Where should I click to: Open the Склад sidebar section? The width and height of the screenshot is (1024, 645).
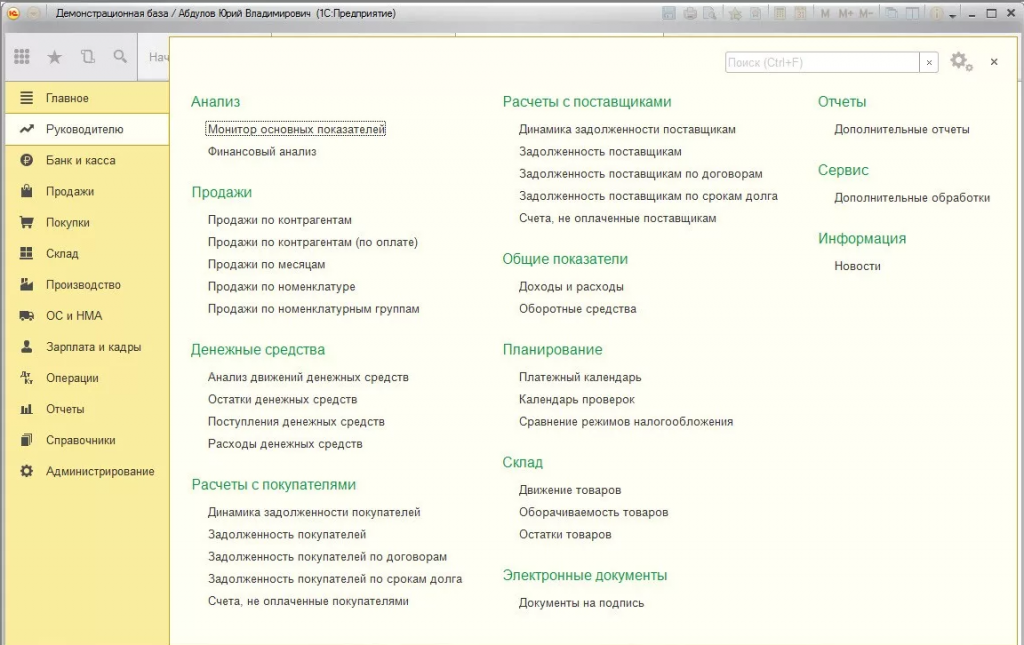click(x=87, y=253)
